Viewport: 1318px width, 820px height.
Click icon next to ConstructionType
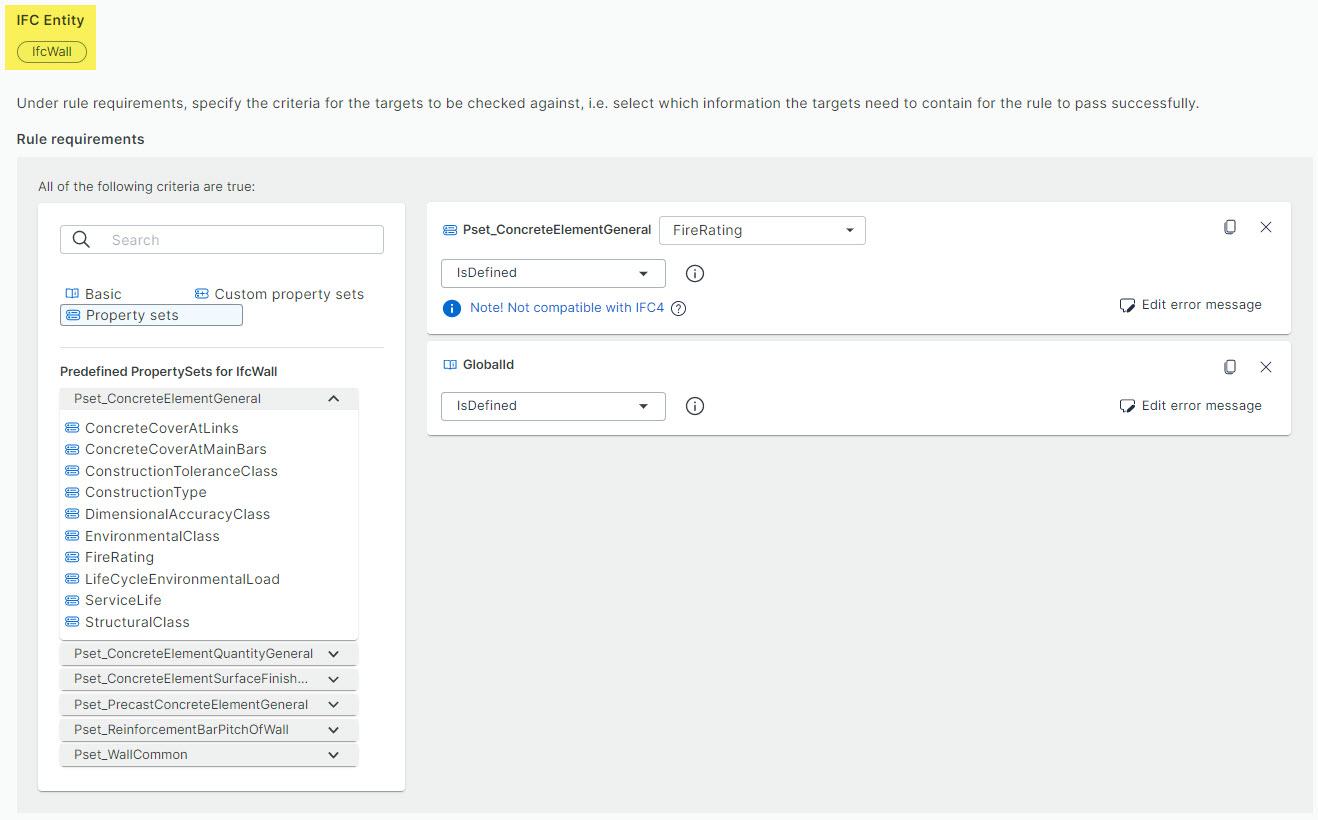click(x=72, y=492)
